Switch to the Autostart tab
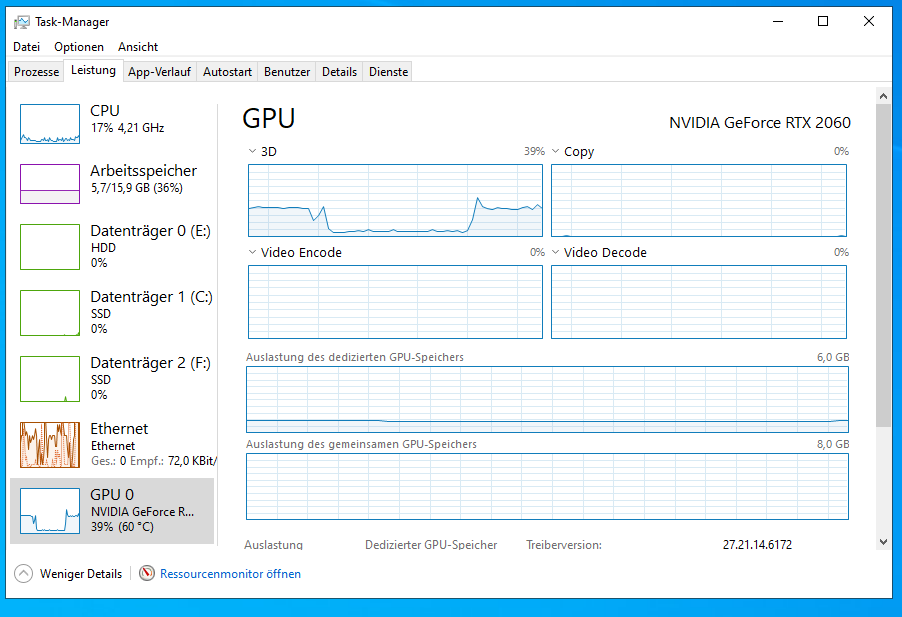The image size is (902, 617). [227, 72]
